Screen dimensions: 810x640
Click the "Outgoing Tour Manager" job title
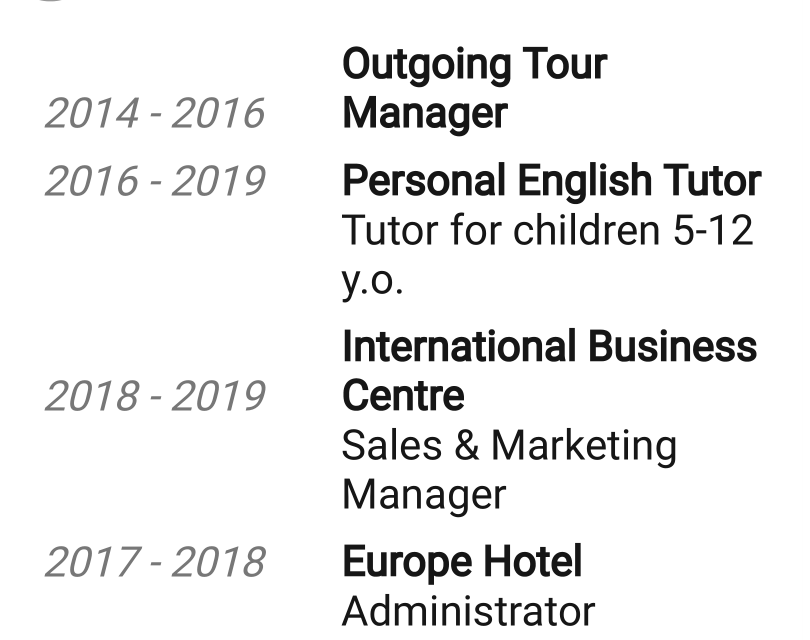tap(474, 89)
